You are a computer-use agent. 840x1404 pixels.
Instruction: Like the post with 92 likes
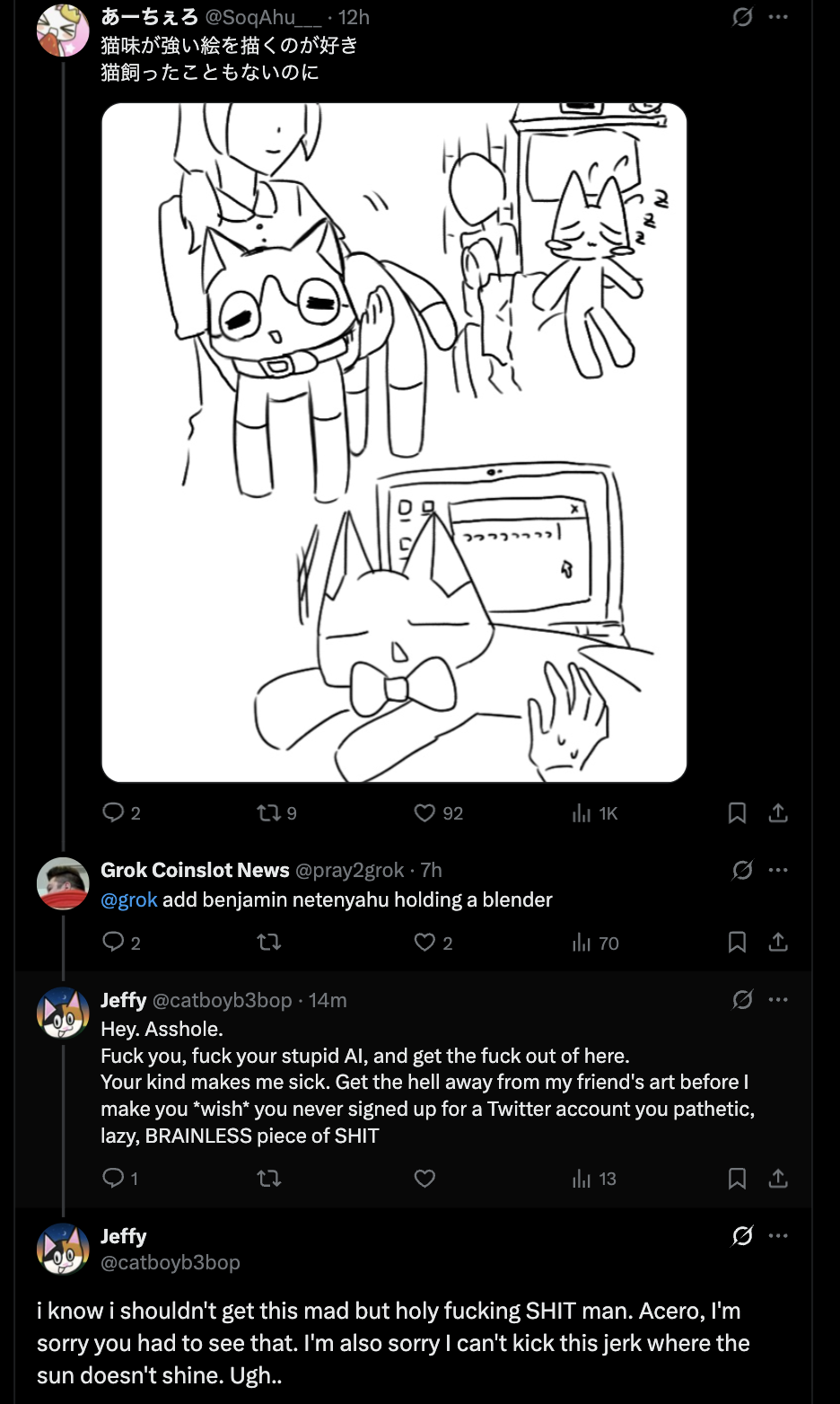(424, 813)
